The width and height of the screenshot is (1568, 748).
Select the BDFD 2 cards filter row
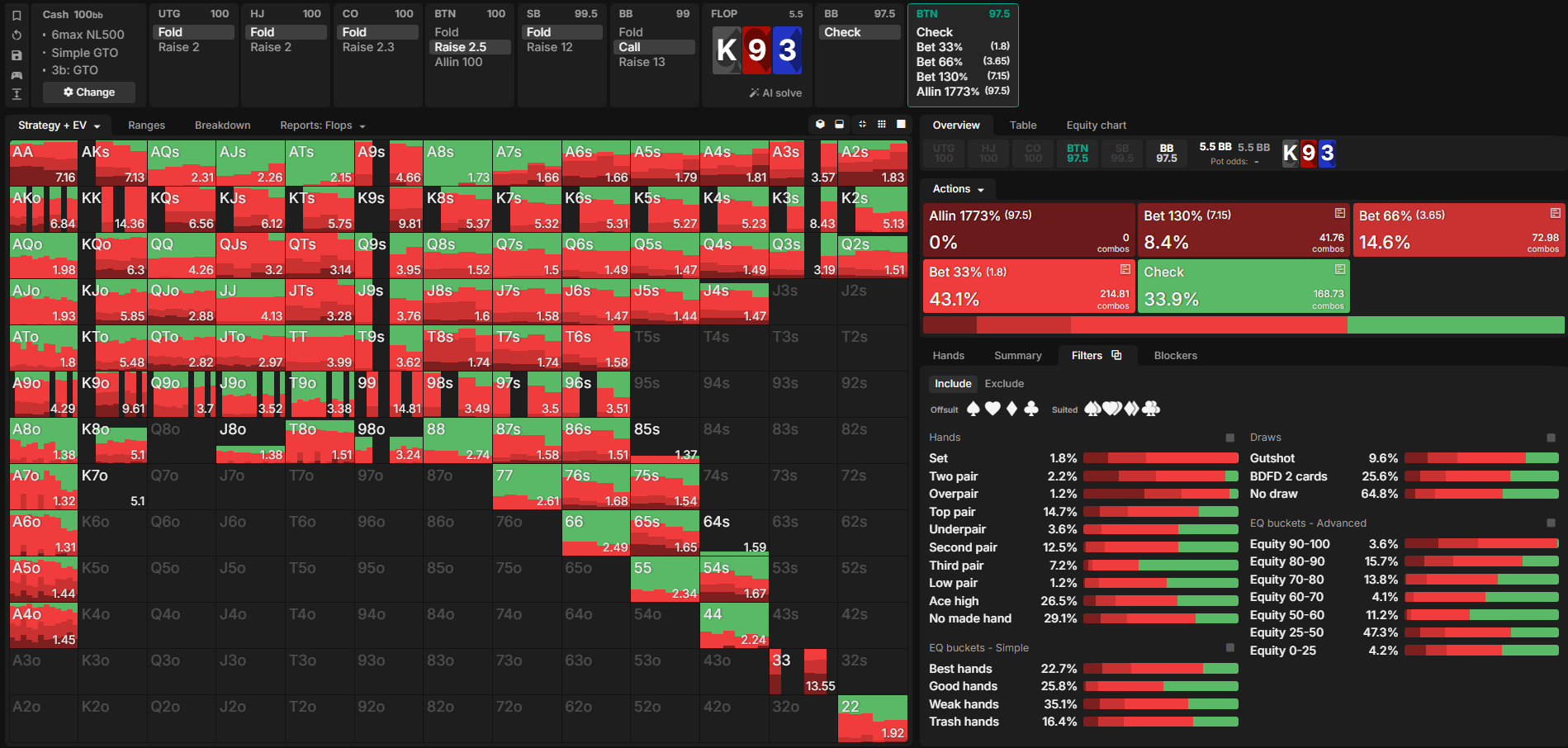coord(1404,476)
